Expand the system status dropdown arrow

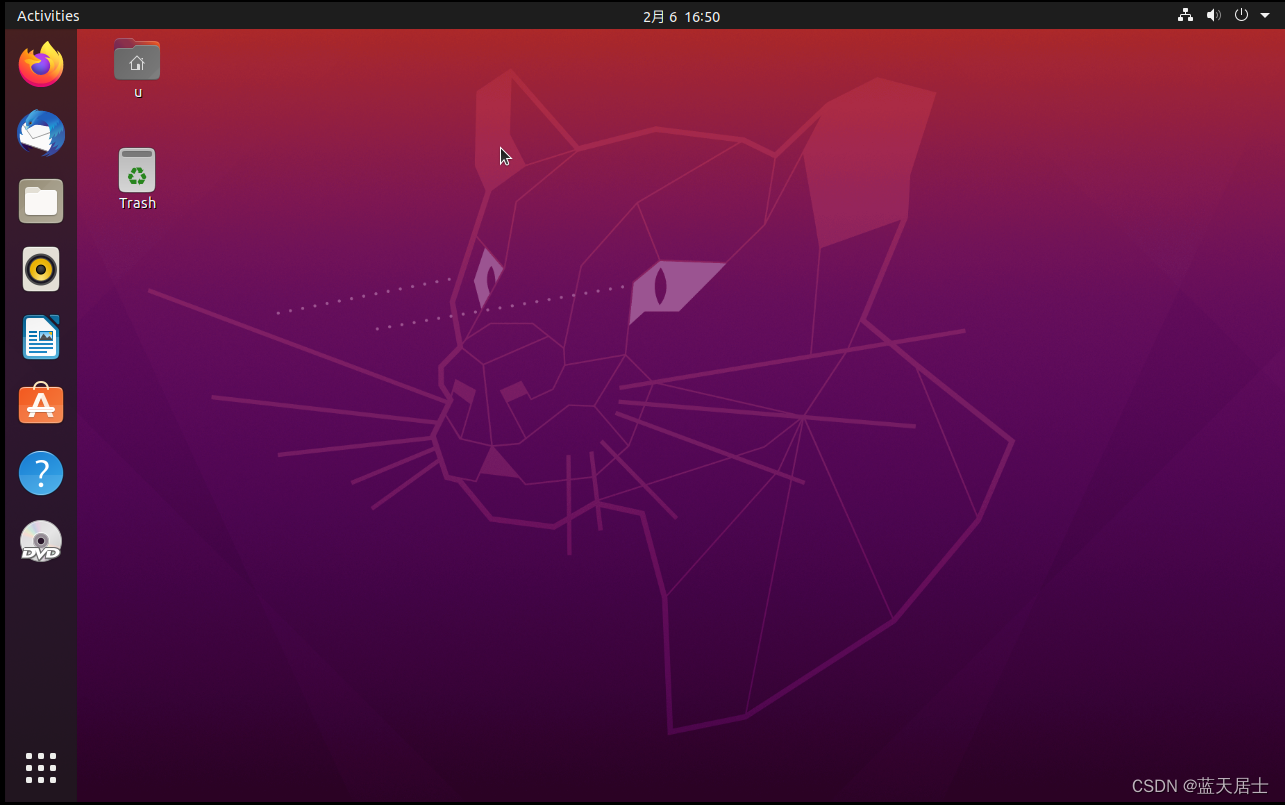1264,15
